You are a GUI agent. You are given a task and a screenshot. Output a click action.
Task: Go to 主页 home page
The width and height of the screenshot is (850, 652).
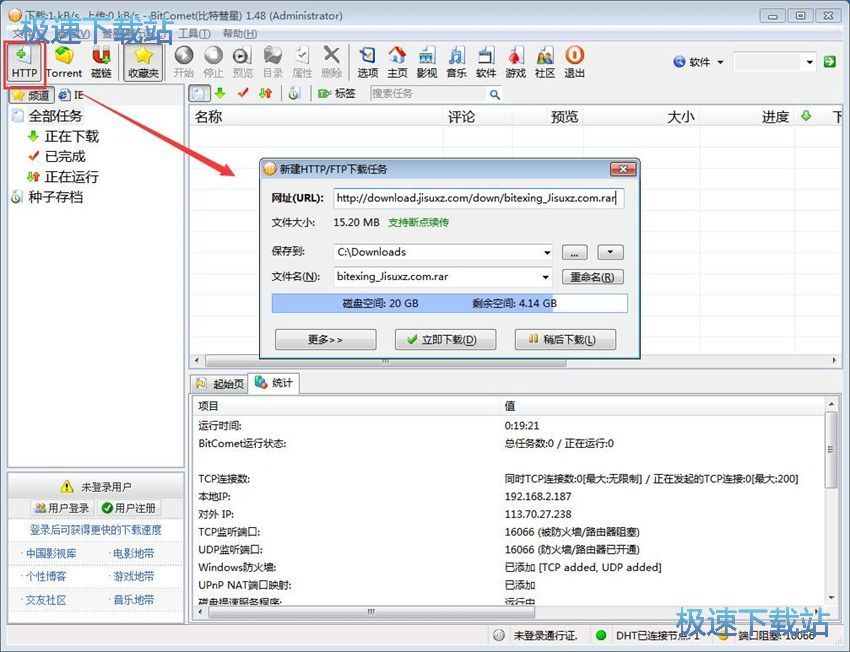397,62
